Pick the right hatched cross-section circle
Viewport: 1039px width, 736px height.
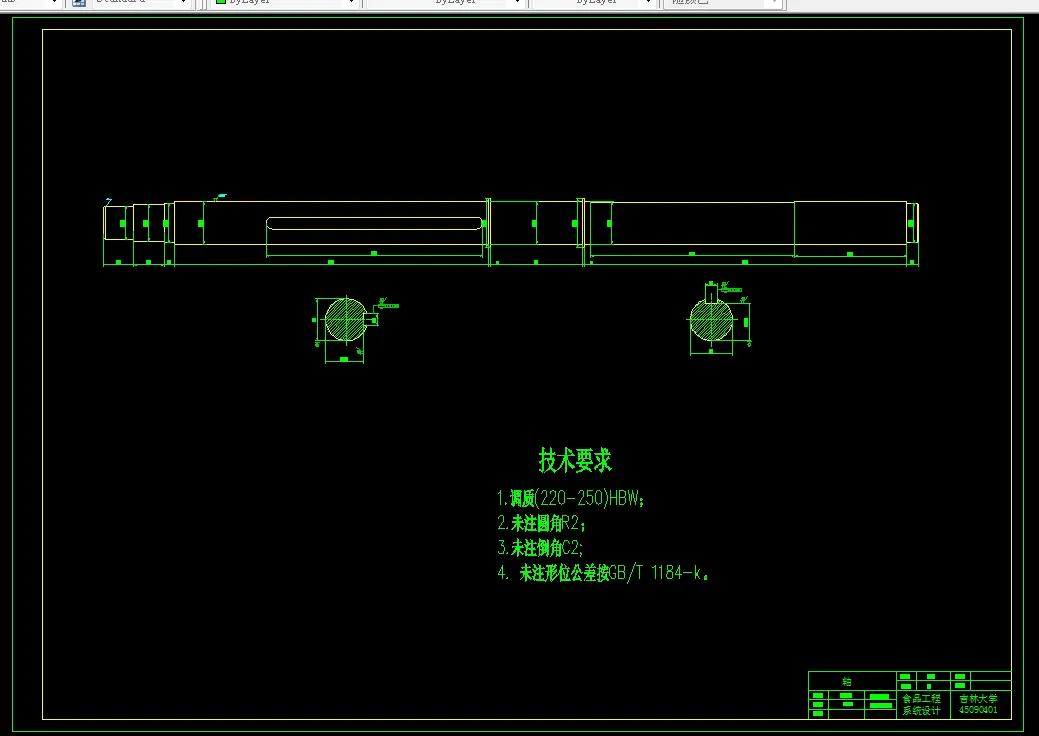pos(712,321)
